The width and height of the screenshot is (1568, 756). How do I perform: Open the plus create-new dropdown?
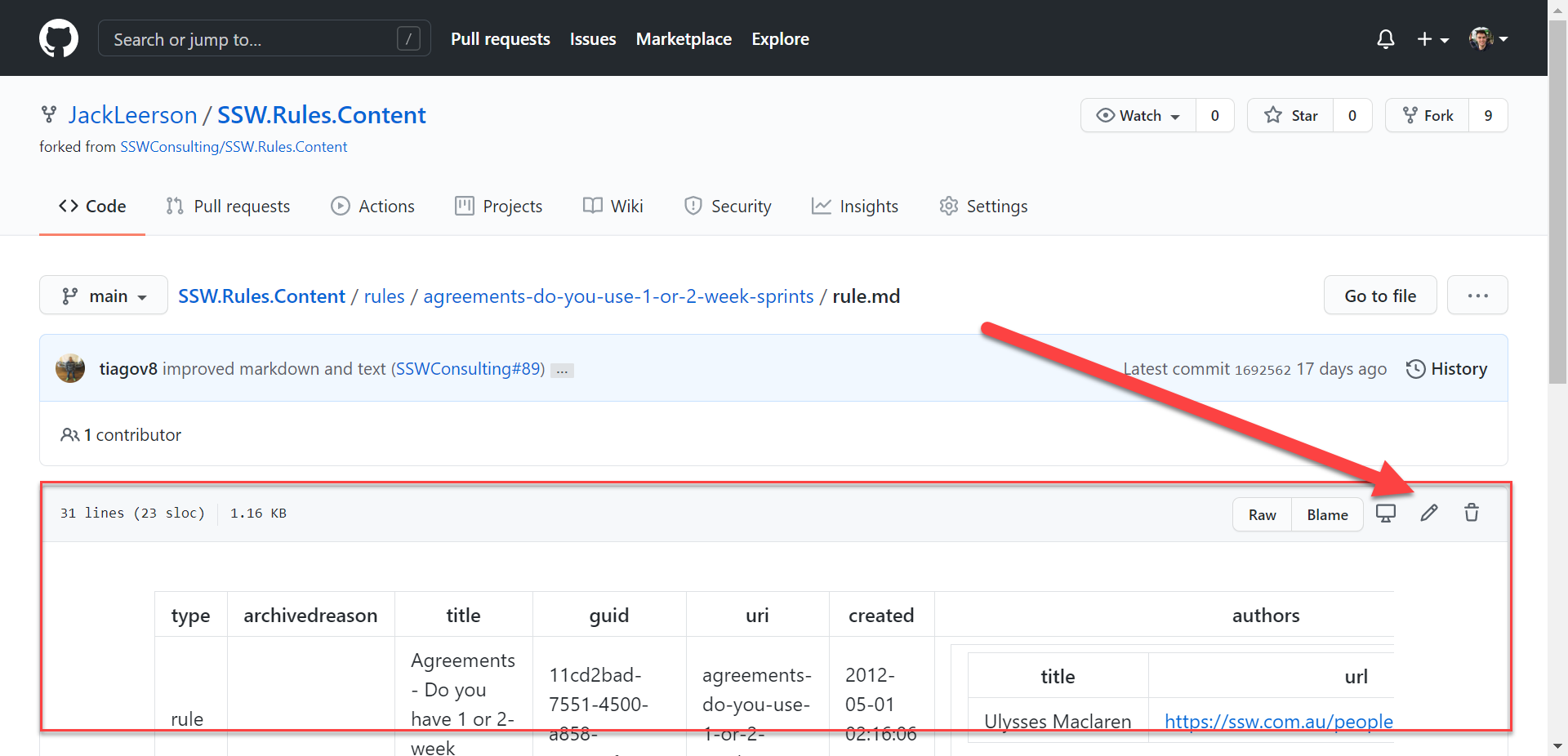1433,39
